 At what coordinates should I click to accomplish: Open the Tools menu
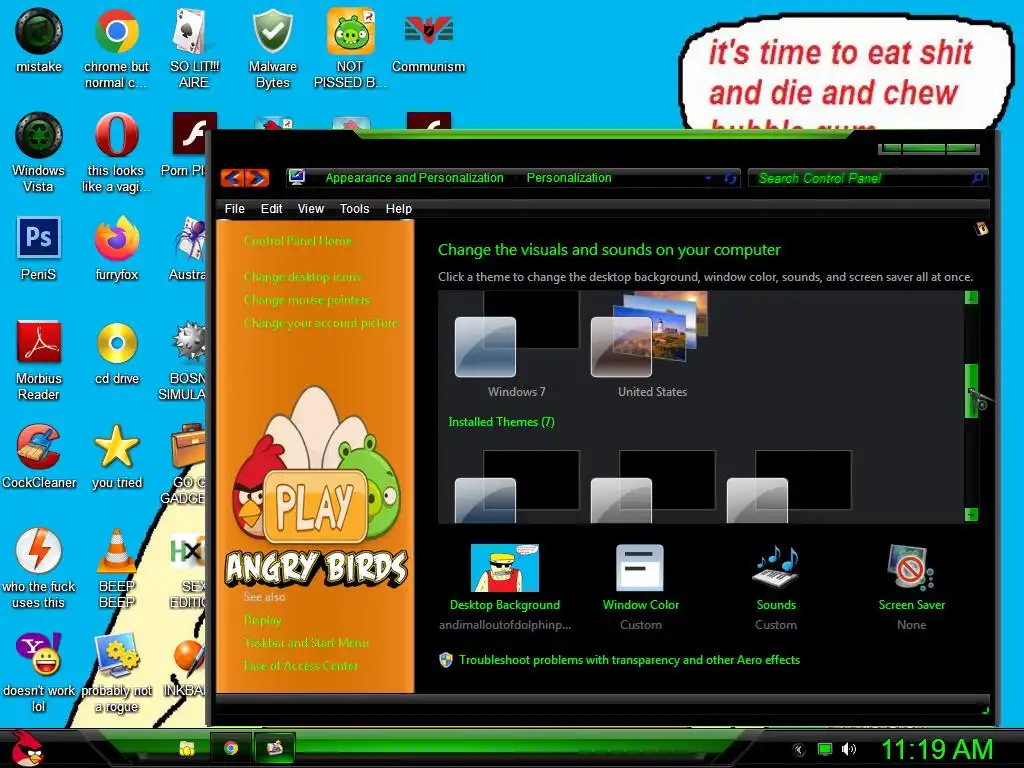[x=355, y=208]
